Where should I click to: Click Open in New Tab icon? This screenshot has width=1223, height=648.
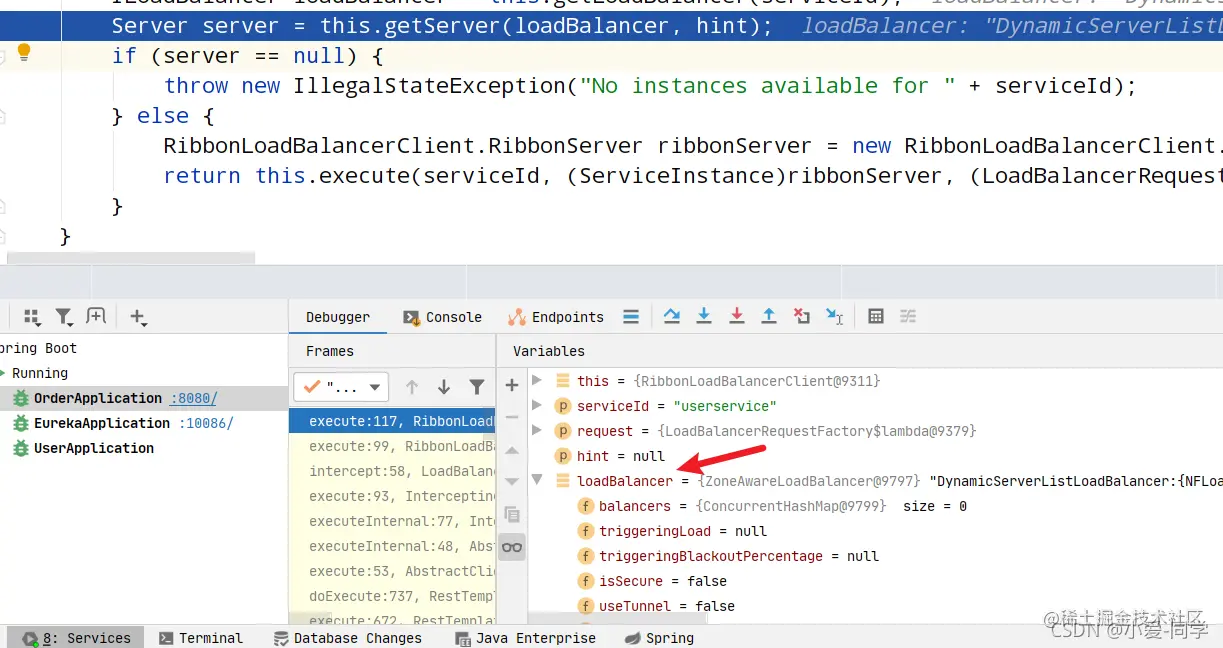pyautogui.click(x=96, y=316)
